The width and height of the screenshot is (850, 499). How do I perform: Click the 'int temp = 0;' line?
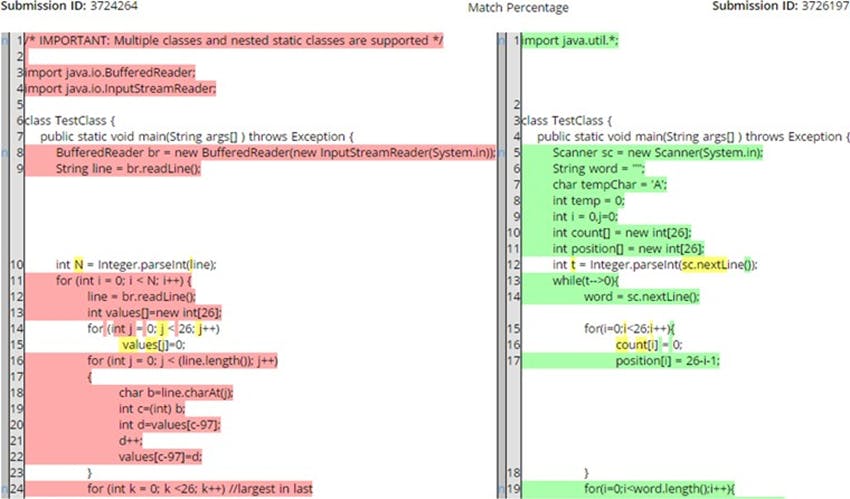pyautogui.click(x=589, y=200)
